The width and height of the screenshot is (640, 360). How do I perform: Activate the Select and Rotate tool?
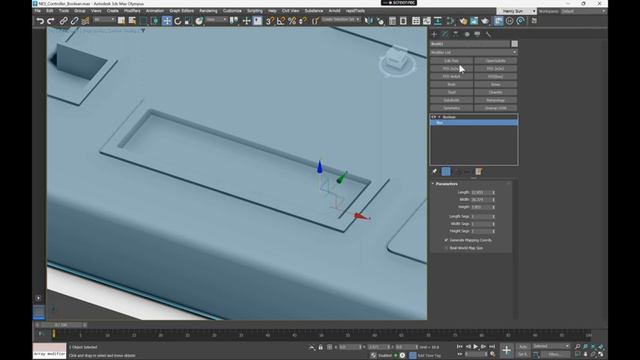[178, 21]
